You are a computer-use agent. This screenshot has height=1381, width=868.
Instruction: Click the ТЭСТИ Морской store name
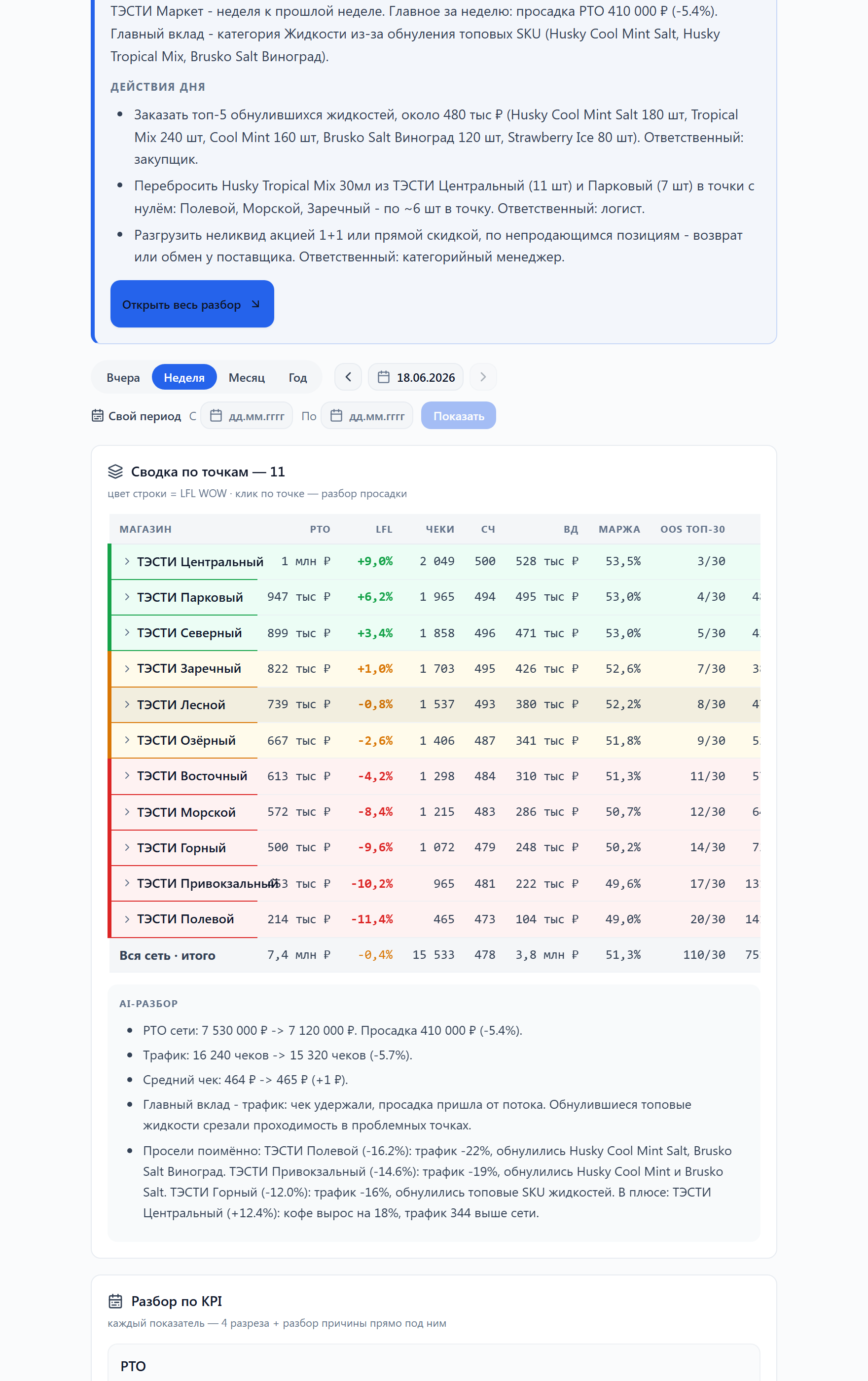point(186,812)
